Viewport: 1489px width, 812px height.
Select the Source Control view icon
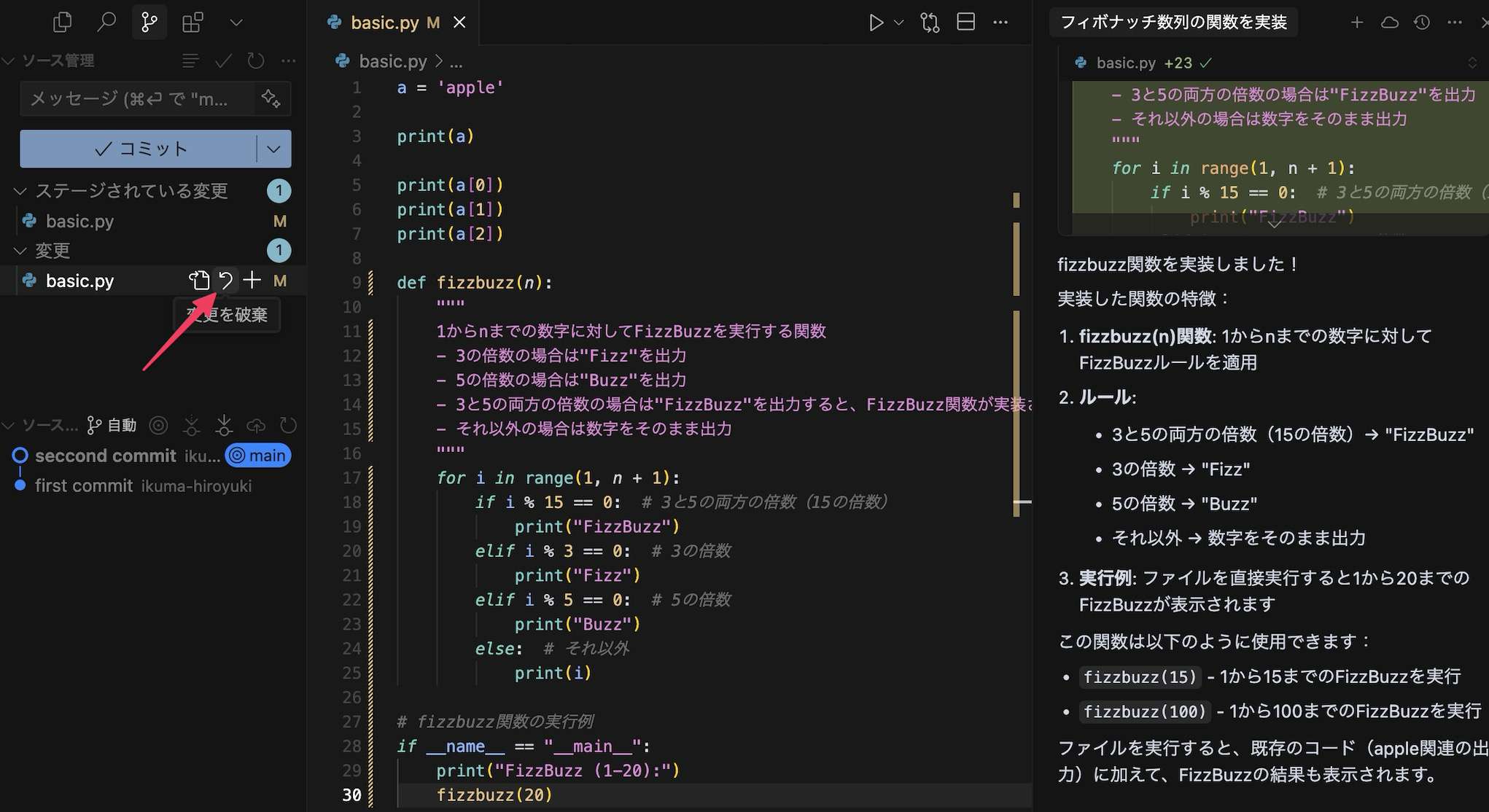click(149, 23)
